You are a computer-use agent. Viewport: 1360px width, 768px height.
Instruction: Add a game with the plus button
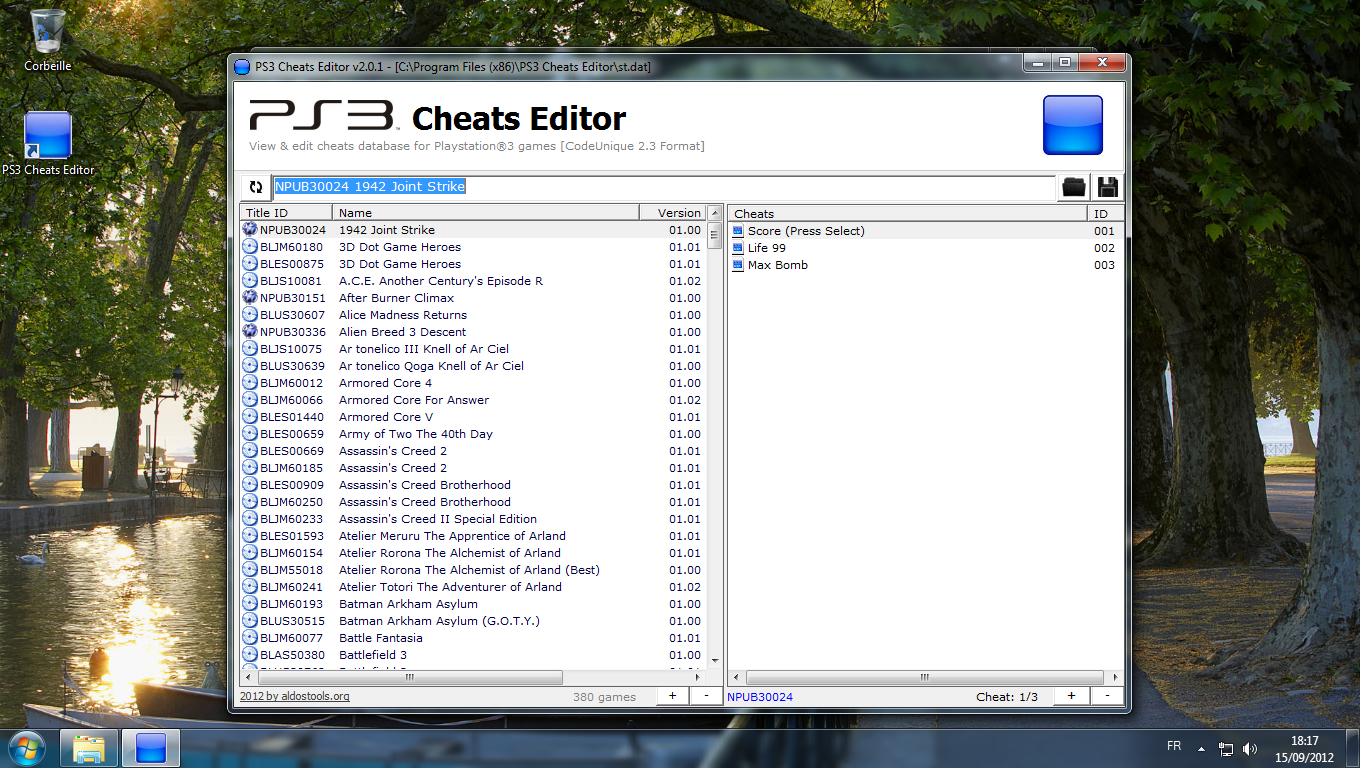pos(672,696)
